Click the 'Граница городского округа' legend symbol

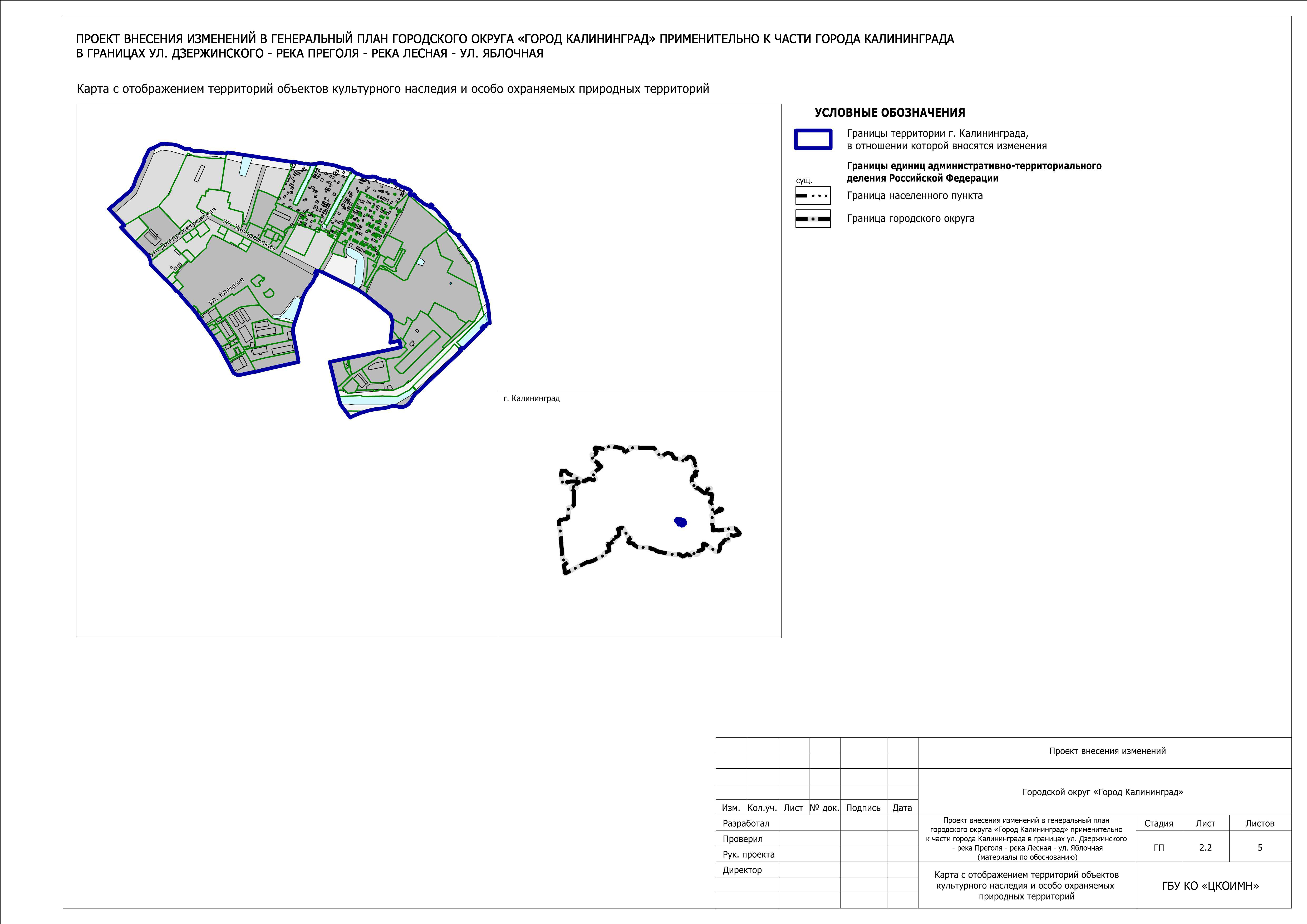(813, 219)
